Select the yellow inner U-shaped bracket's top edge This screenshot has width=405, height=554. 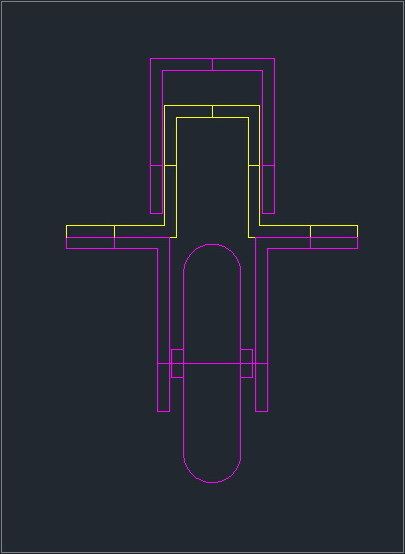click(x=212, y=105)
